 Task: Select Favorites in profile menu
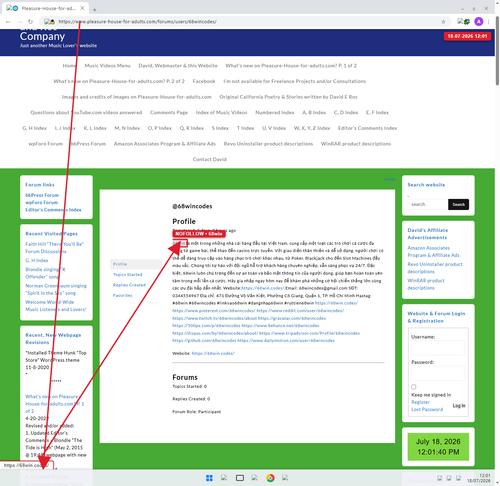pos(123,295)
